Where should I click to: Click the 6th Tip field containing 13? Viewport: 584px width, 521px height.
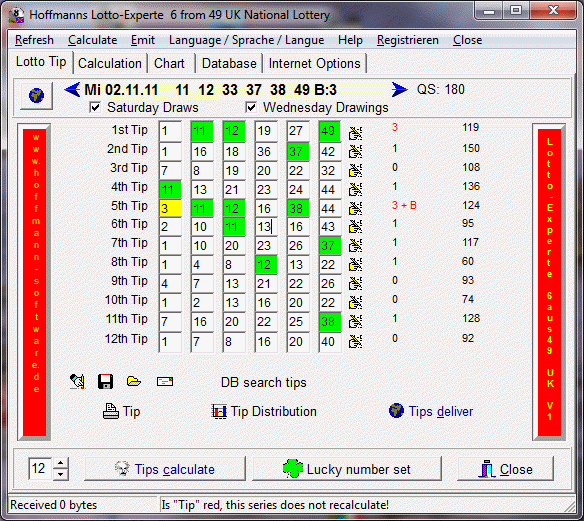pos(266,226)
